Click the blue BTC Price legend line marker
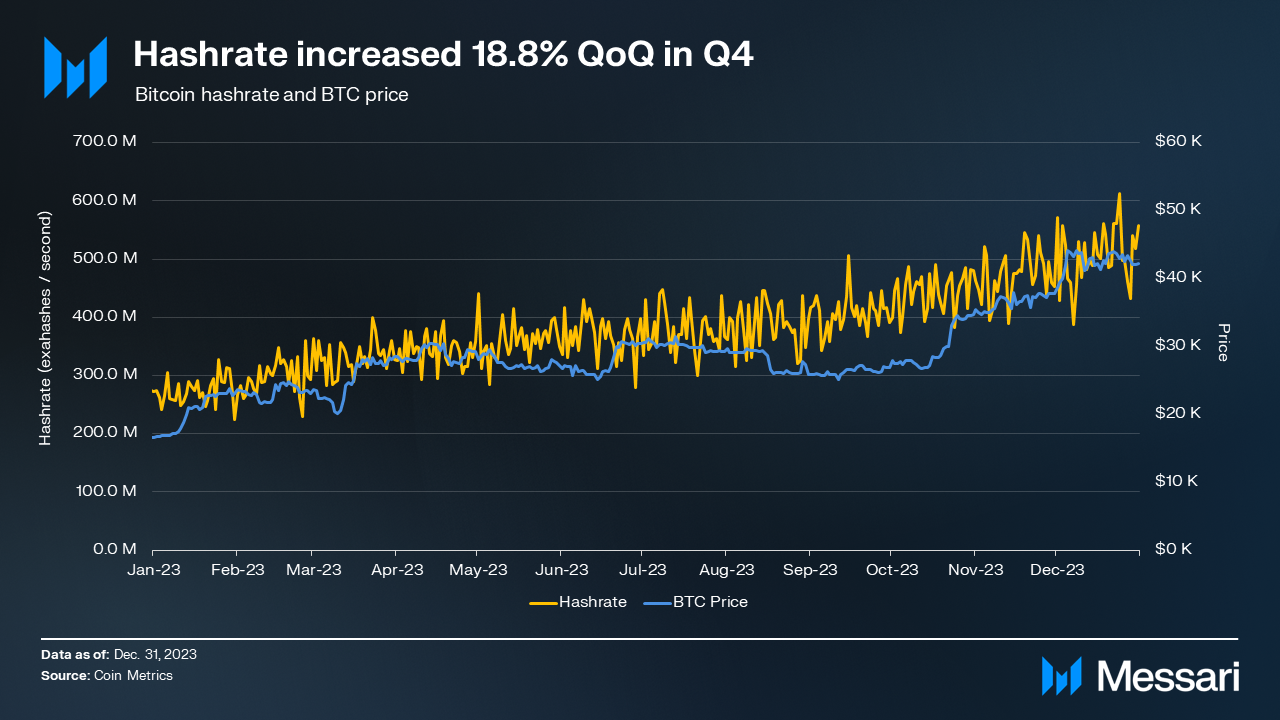 pos(657,602)
